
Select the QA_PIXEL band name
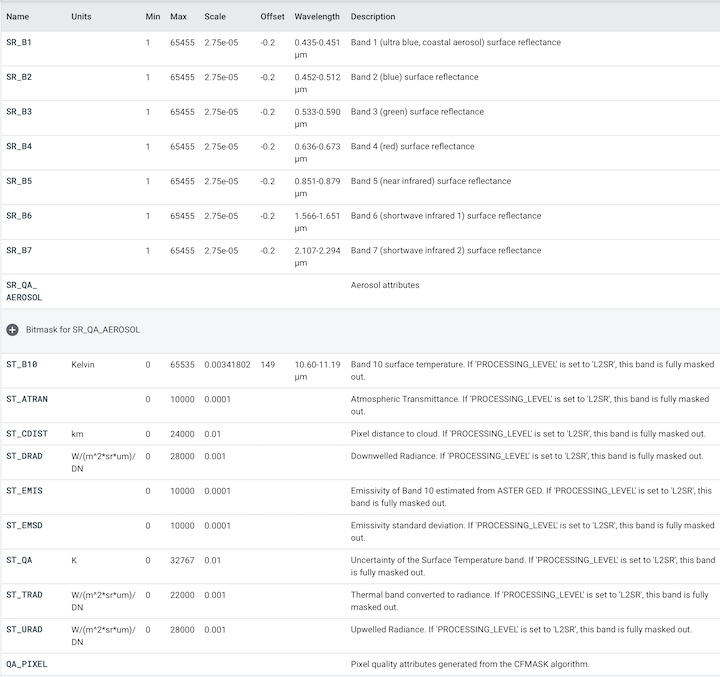coord(26,663)
